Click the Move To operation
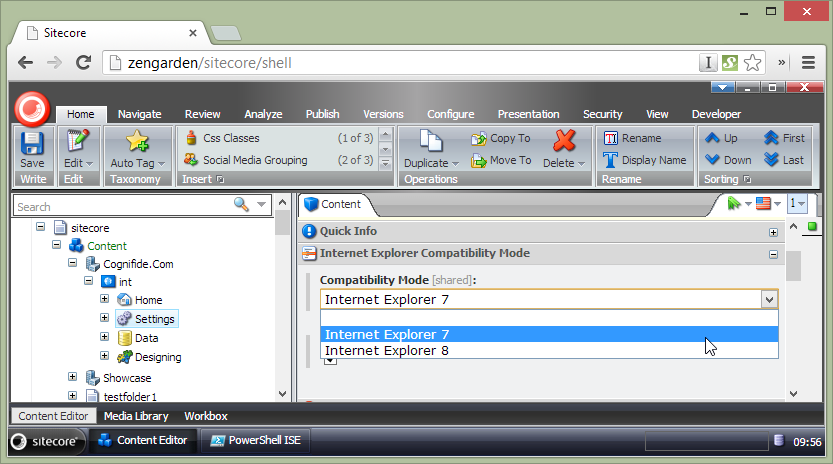 (500, 160)
